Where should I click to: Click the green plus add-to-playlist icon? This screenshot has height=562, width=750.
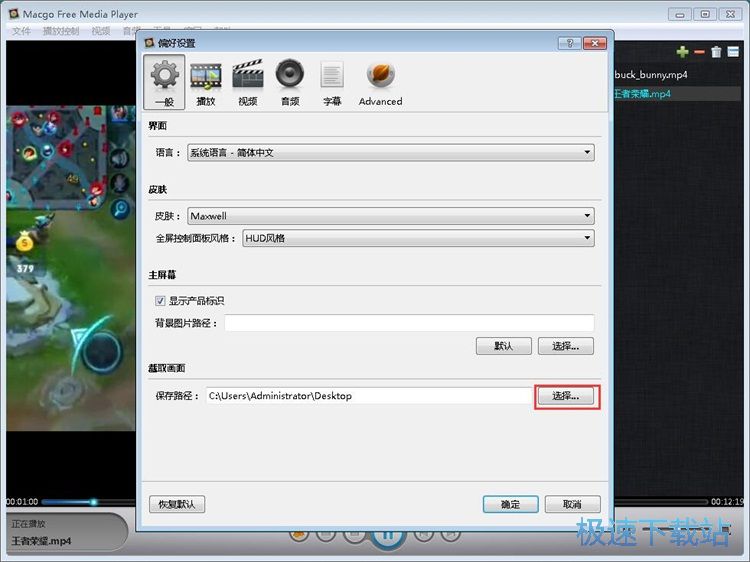(683, 52)
